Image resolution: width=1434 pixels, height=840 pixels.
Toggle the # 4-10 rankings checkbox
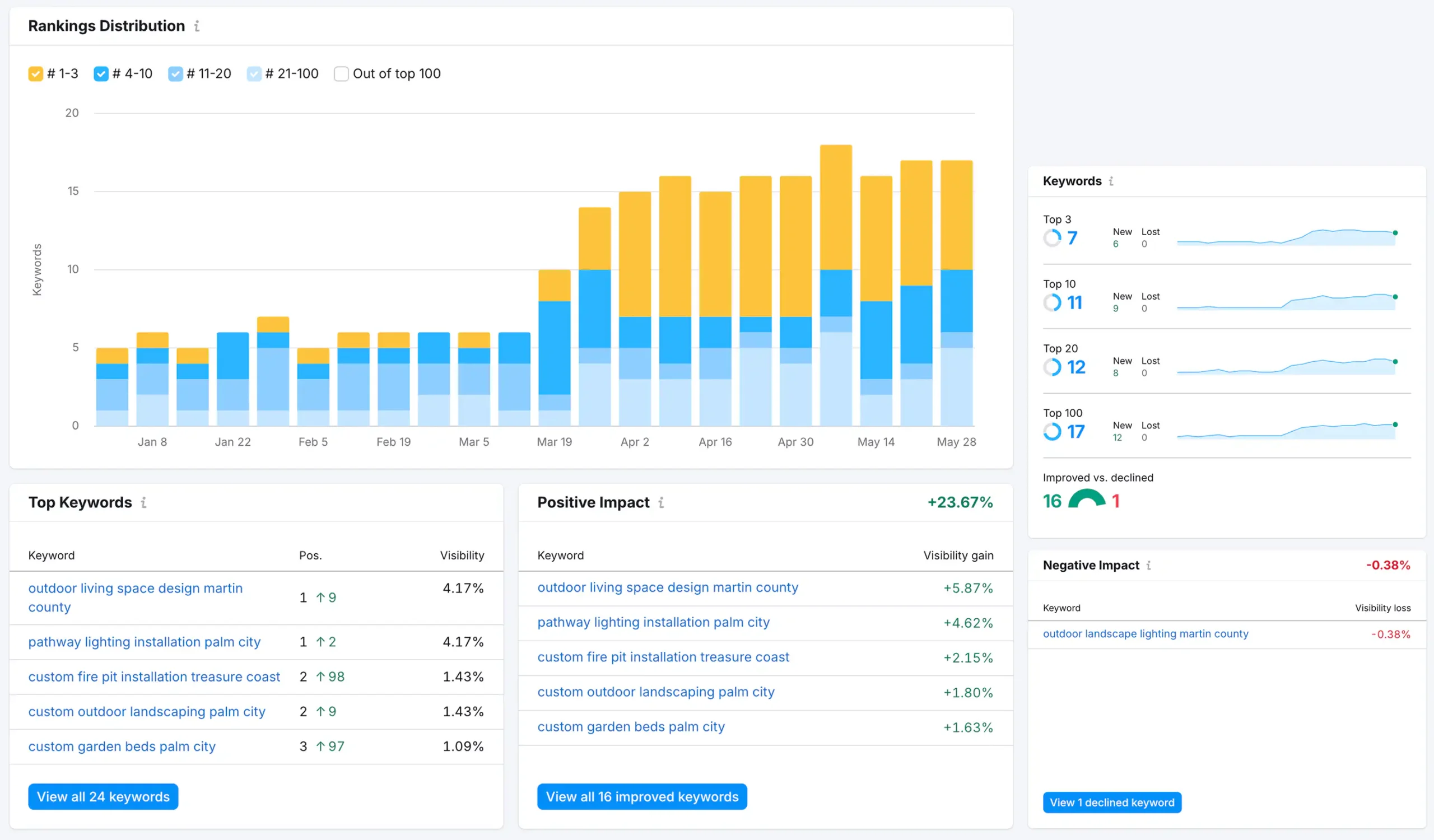click(x=101, y=74)
